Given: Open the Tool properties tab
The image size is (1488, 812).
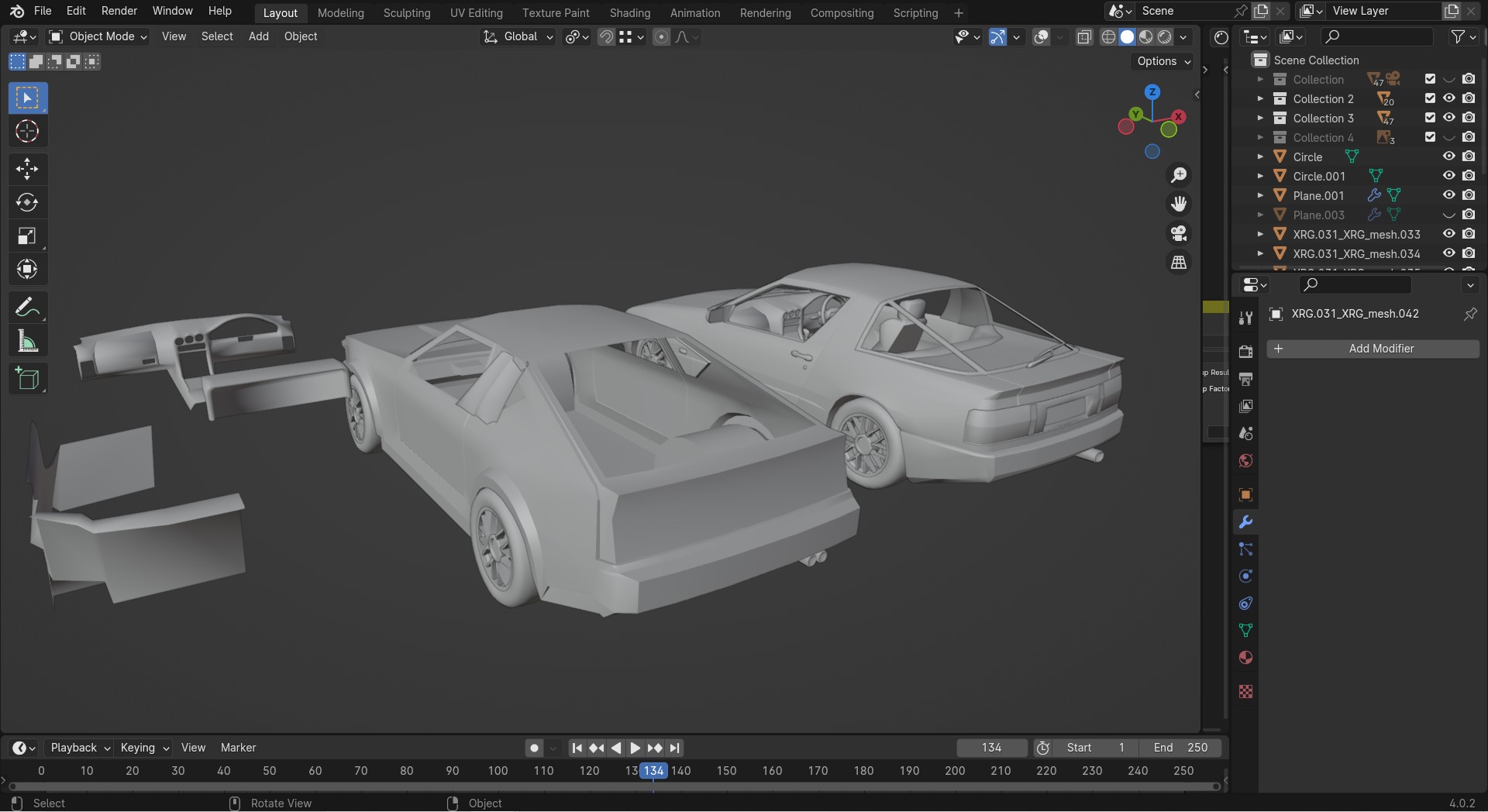Looking at the screenshot, I should [x=1245, y=318].
